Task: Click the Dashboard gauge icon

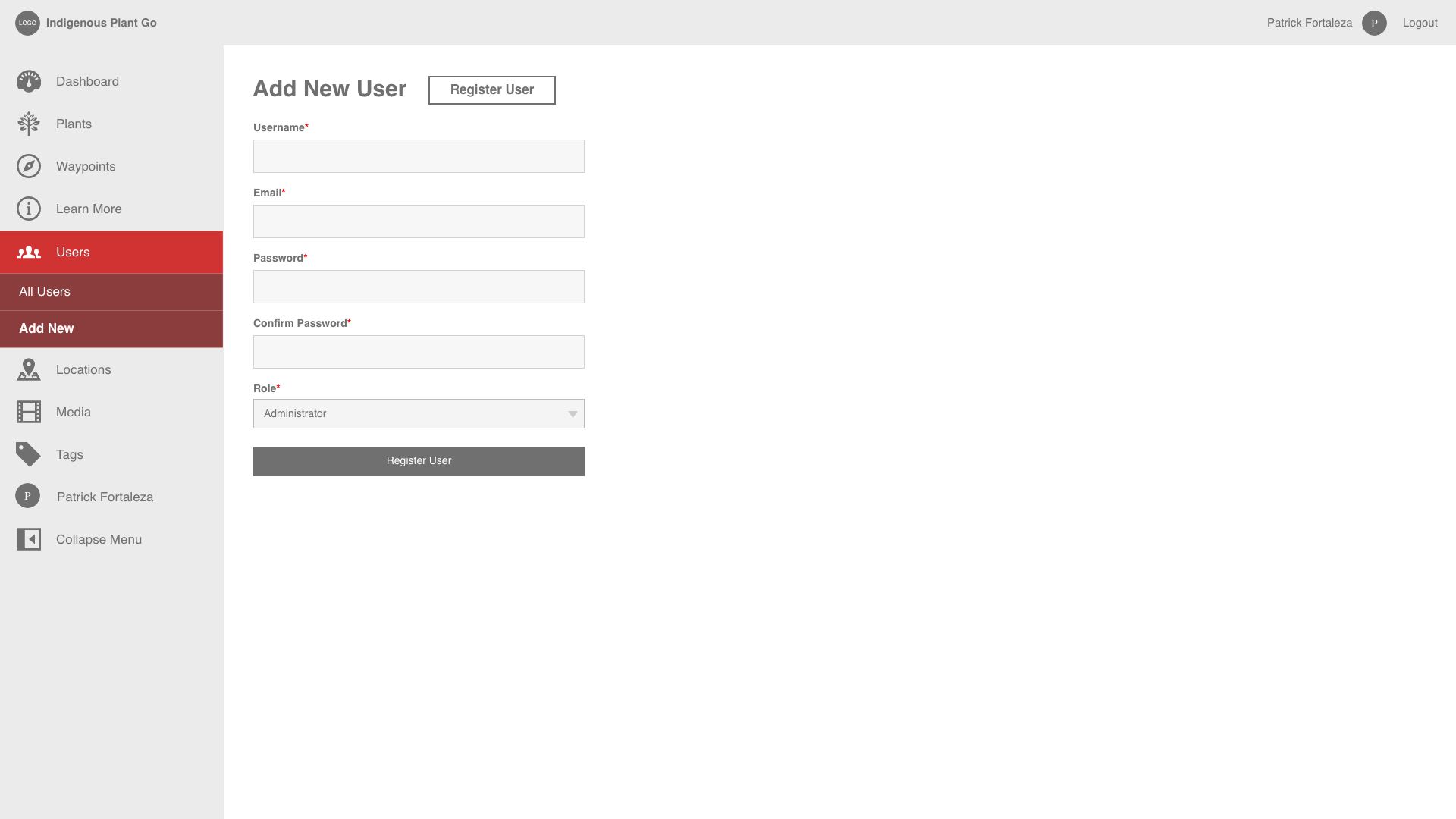Action: pyautogui.click(x=29, y=81)
